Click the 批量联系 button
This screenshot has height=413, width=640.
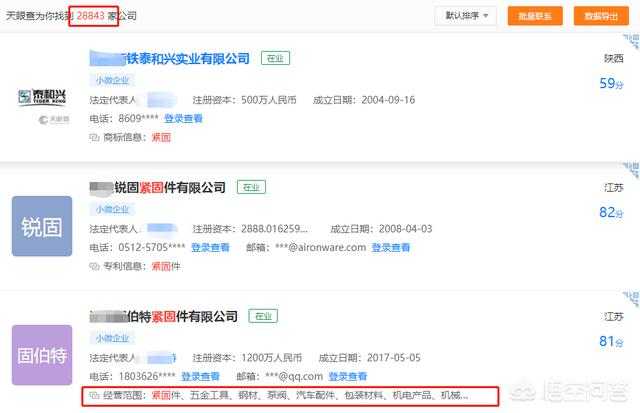point(535,16)
